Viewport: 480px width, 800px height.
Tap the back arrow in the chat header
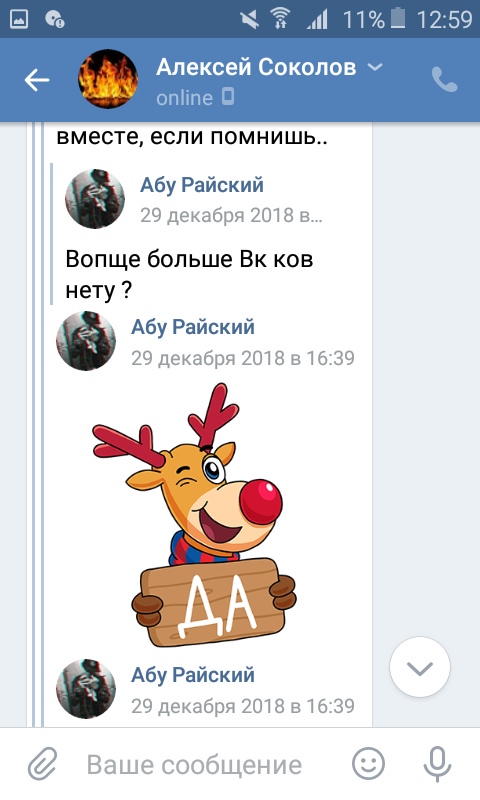click(x=37, y=80)
